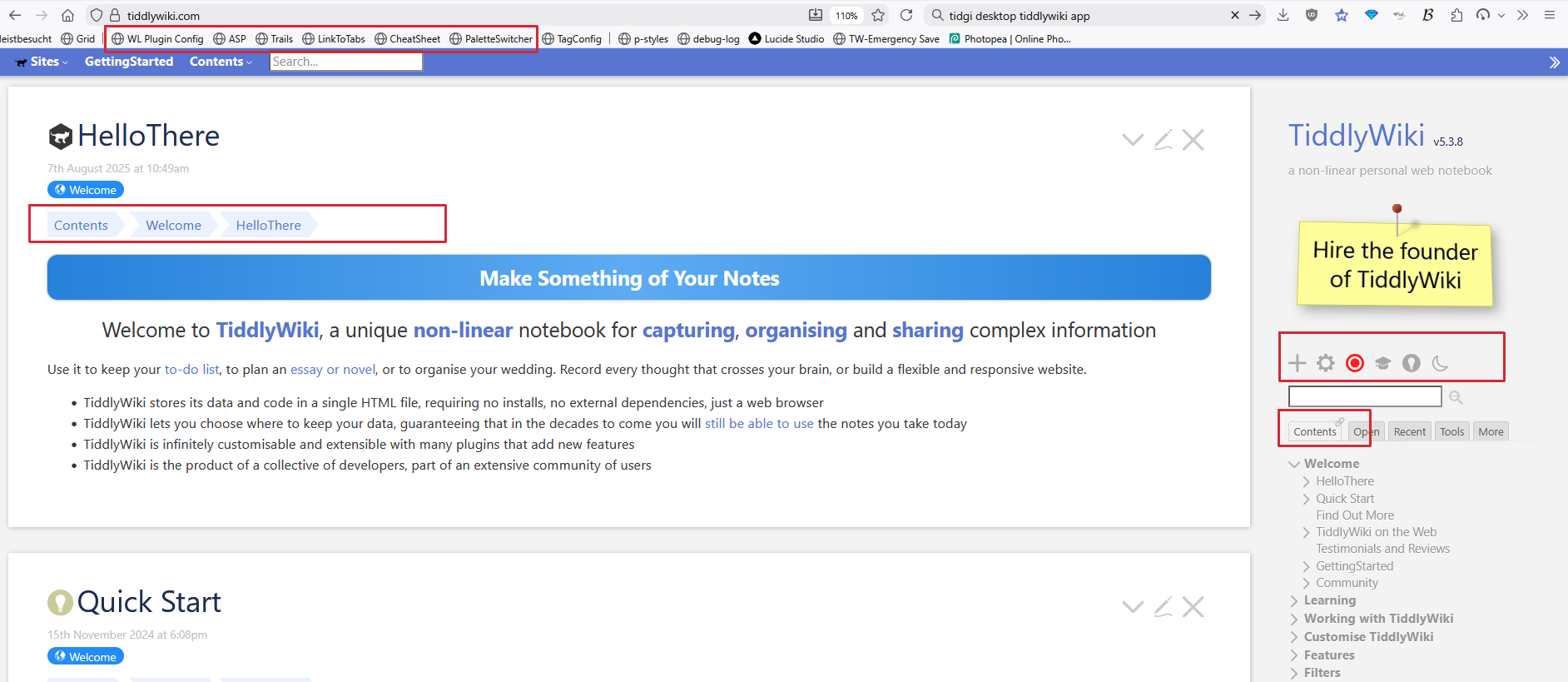
Task: Open the uBlock Origin shield extension icon
Action: 1312,15
